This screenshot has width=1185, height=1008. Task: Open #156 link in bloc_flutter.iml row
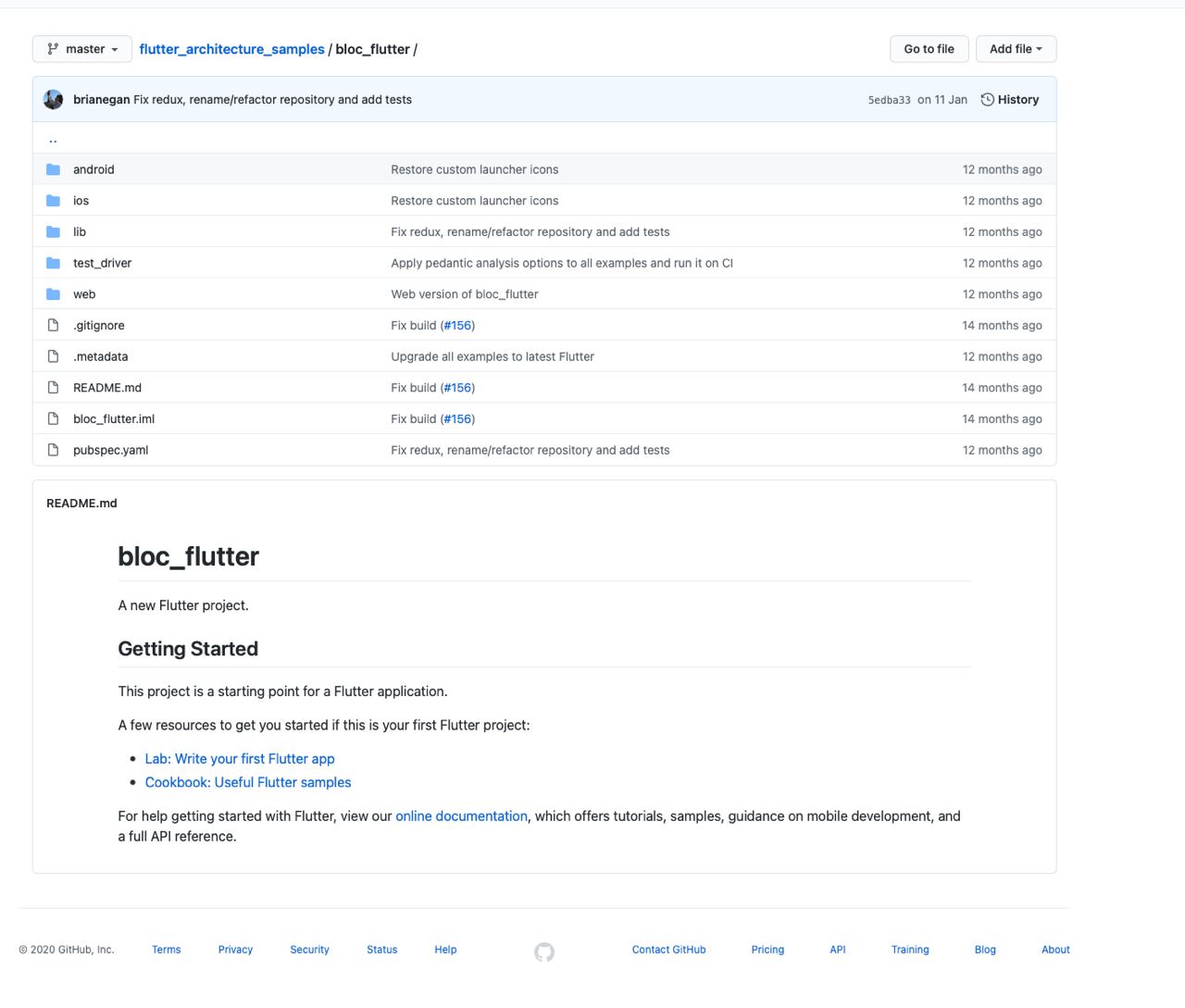click(457, 419)
